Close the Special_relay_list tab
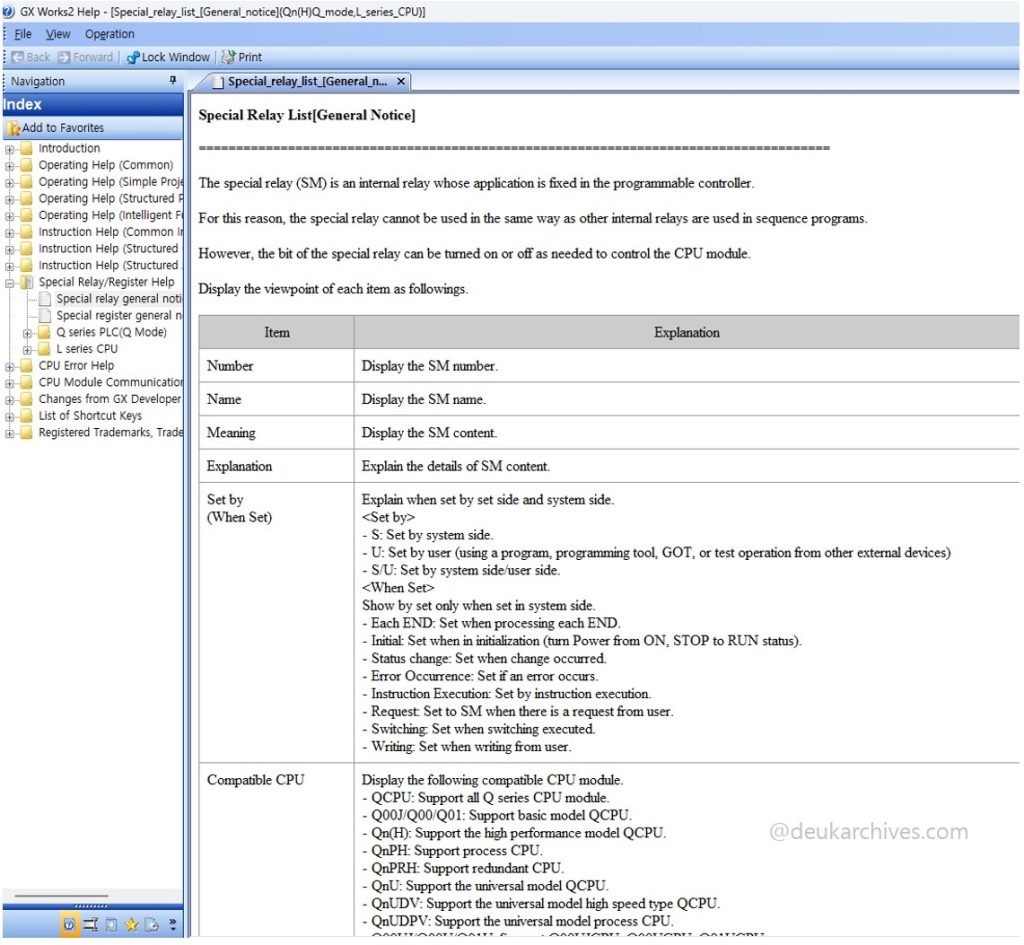The image size is (1024, 945). 401,82
